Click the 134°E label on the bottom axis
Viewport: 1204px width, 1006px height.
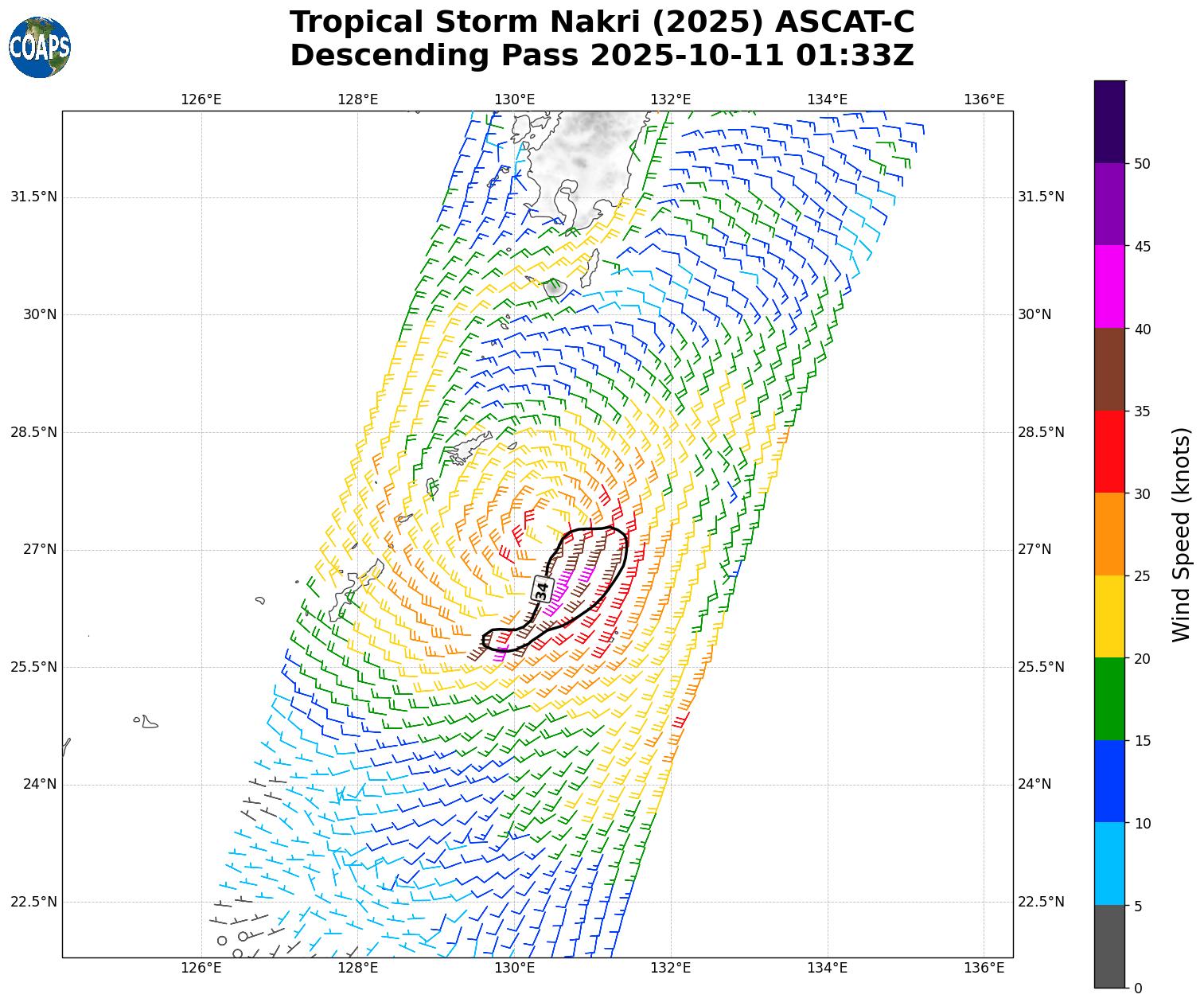(827, 968)
